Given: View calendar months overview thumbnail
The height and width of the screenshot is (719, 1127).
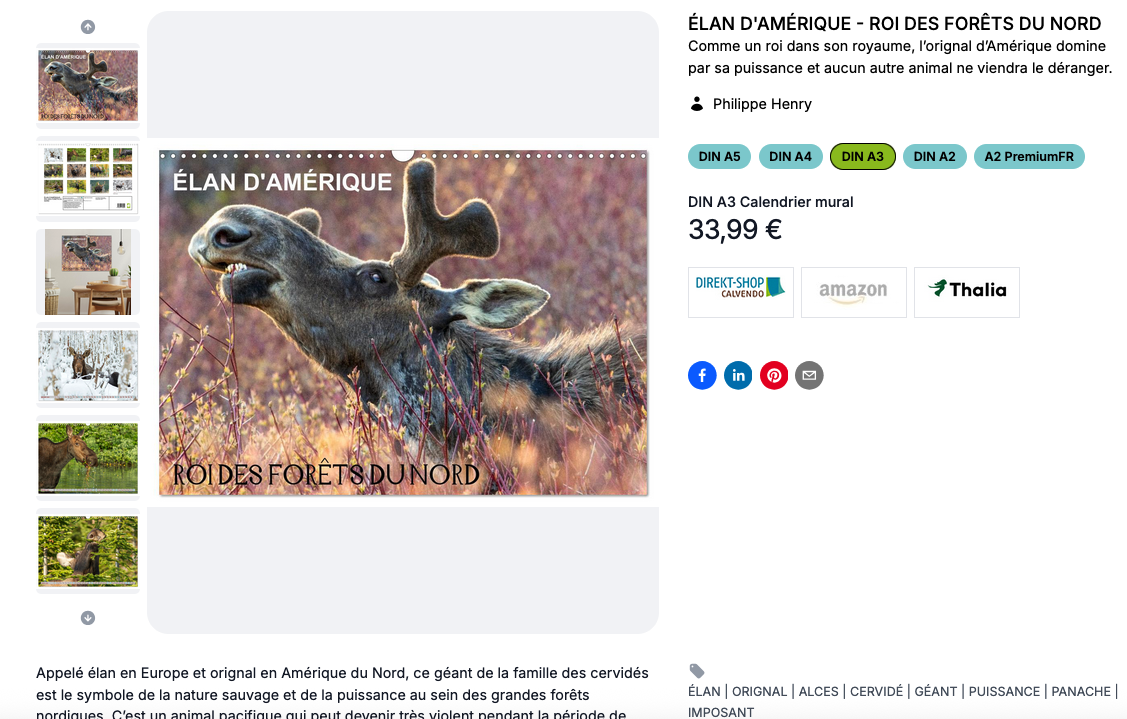Looking at the screenshot, I should [88, 179].
